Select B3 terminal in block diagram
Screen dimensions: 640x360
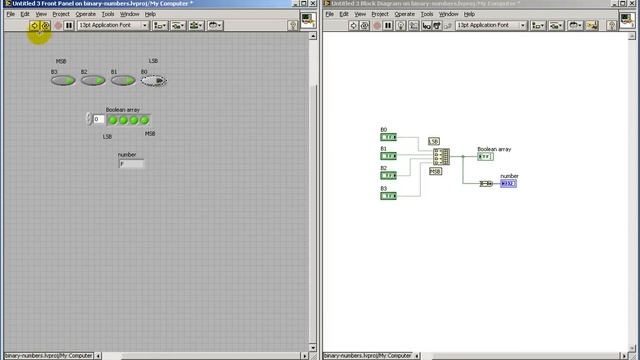[388, 196]
